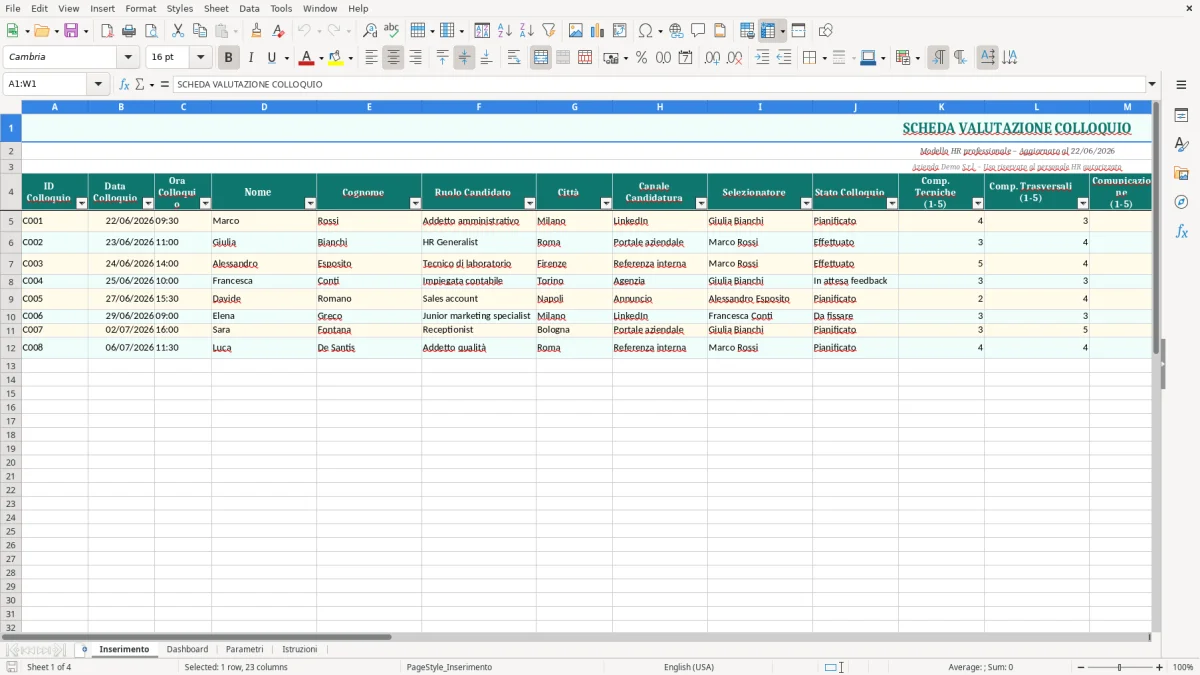Sort ascending A to Z
1200x675 pixels.
coord(505,31)
